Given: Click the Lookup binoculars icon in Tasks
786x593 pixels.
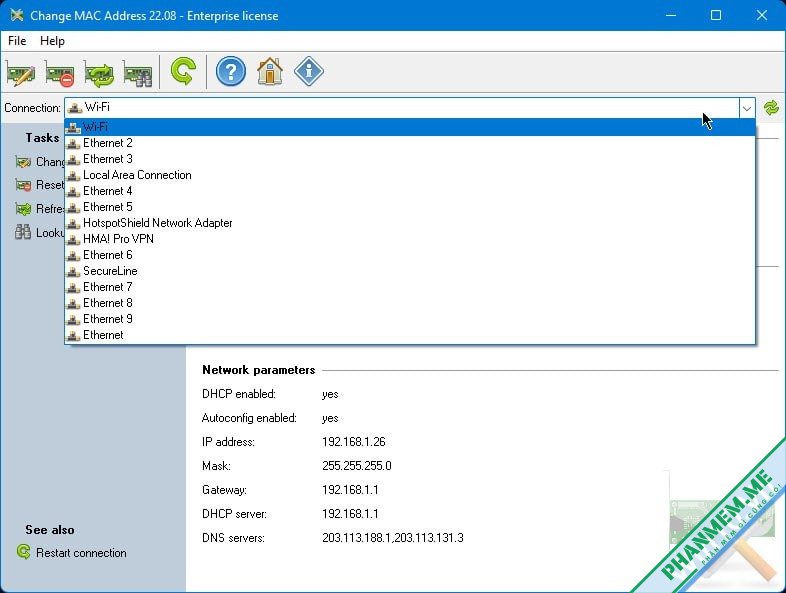Looking at the screenshot, I should (x=23, y=232).
